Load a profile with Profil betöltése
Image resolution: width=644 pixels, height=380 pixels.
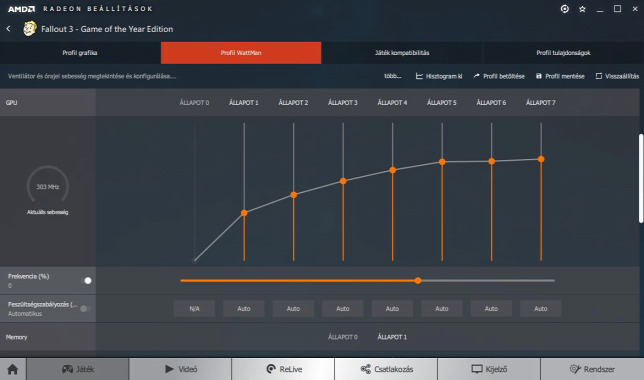[x=499, y=76]
